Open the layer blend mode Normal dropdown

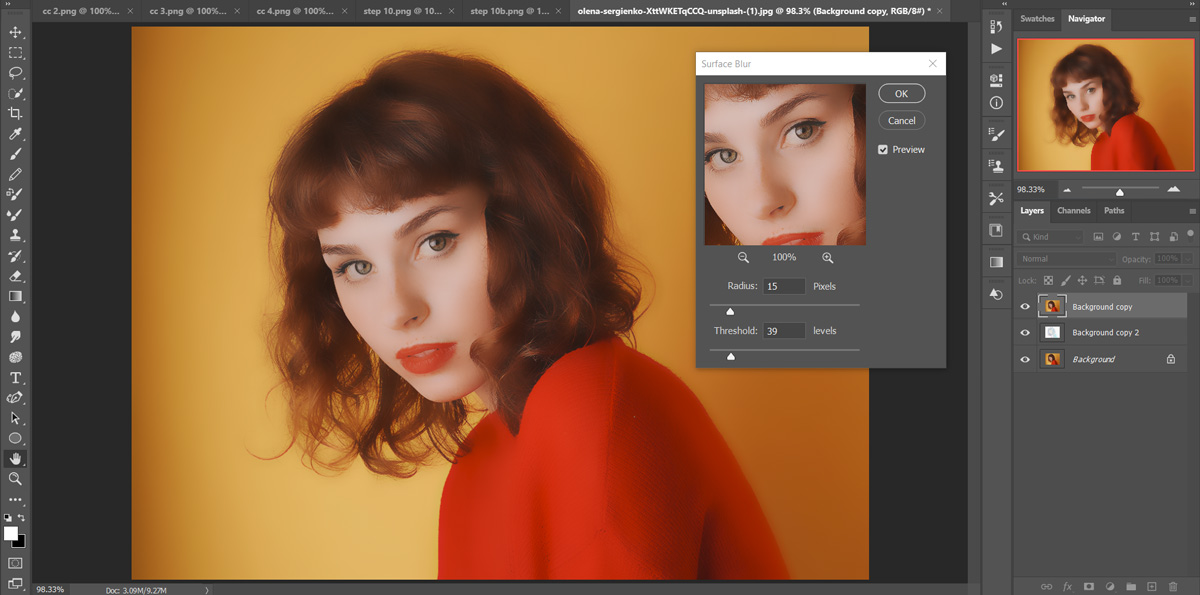[1066, 259]
